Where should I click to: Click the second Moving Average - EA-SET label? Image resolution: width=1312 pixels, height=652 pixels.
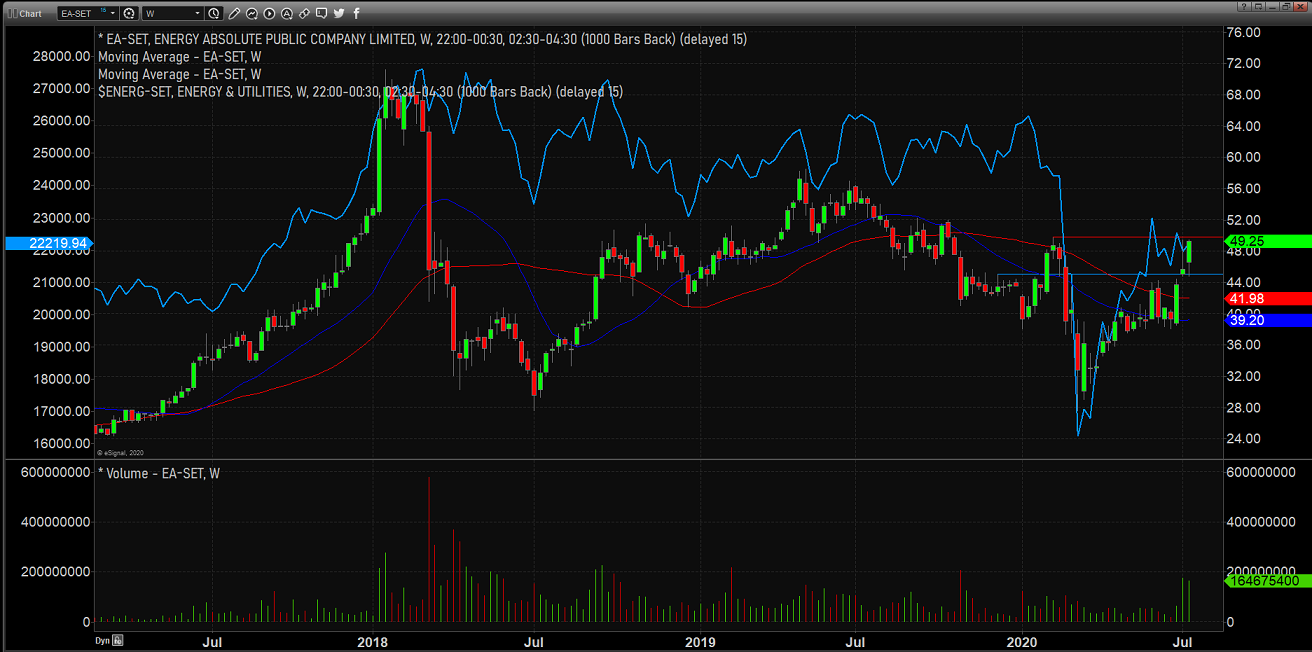click(x=179, y=74)
